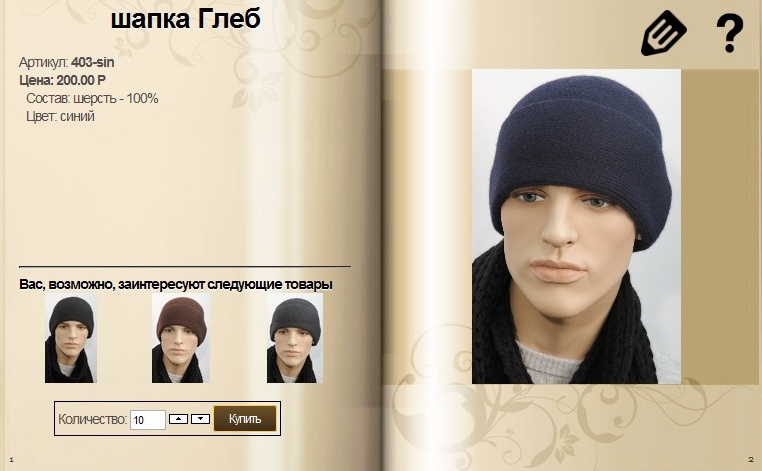Click page number 2 in right corner
762x471 pixels.
click(x=751, y=459)
